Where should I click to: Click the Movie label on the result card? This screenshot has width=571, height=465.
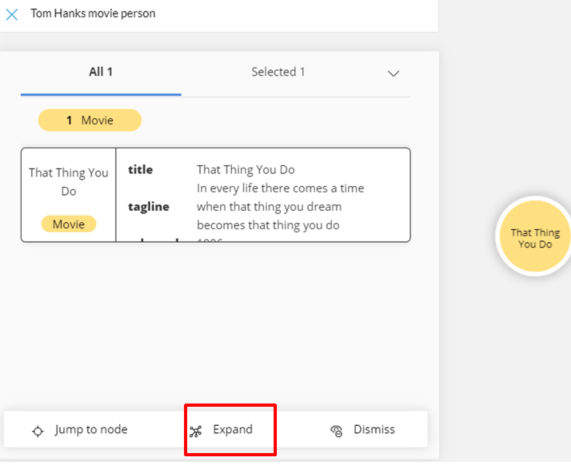tap(68, 224)
